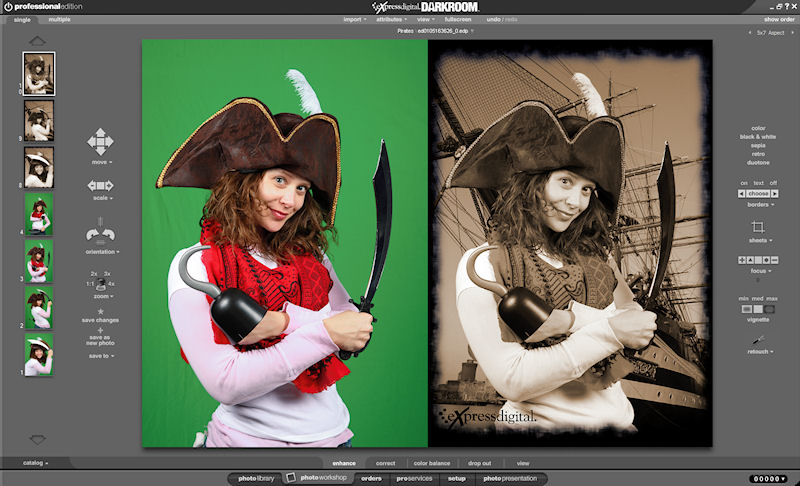Viewport: 800px width, 486px height.
Task: Click the scale arrows icon
Action: coord(100,185)
